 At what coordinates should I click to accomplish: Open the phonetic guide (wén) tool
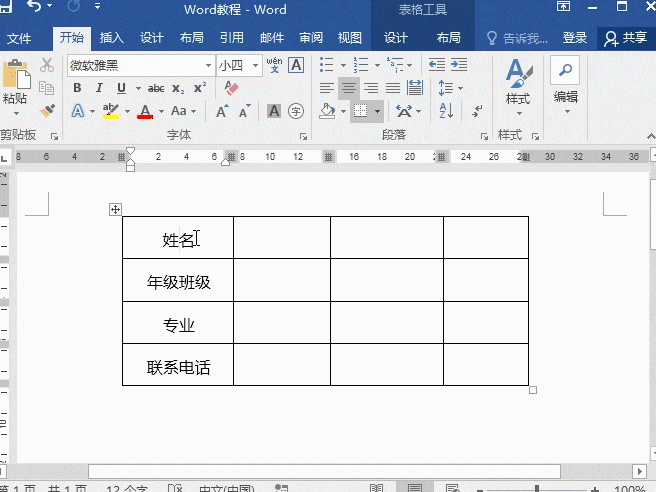(274, 65)
